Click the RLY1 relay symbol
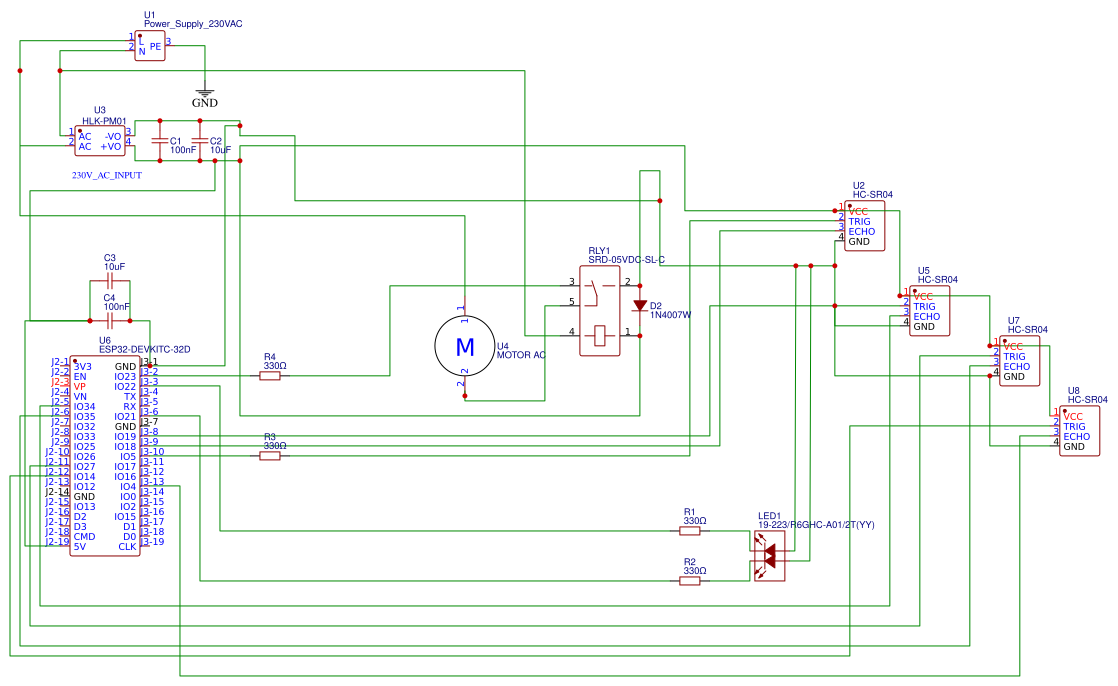The height and width of the screenshot is (686, 1118). click(x=600, y=311)
